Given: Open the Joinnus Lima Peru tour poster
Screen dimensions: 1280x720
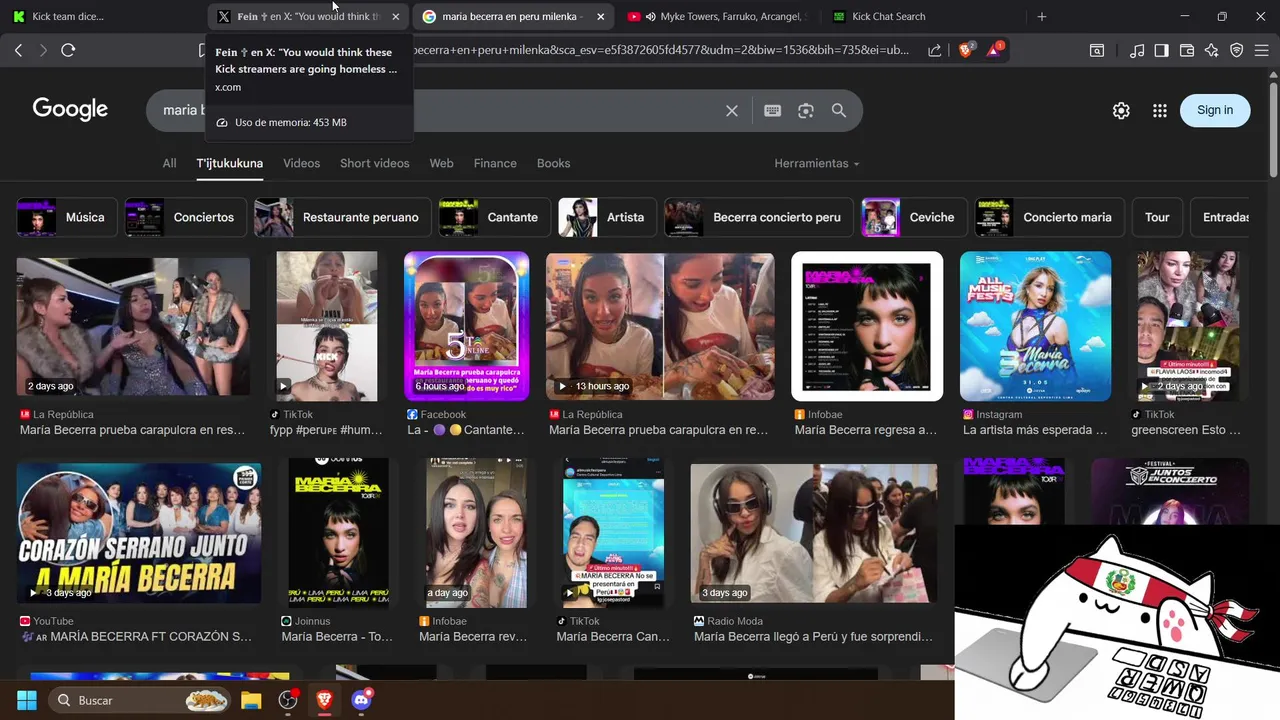Looking at the screenshot, I should (338, 533).
